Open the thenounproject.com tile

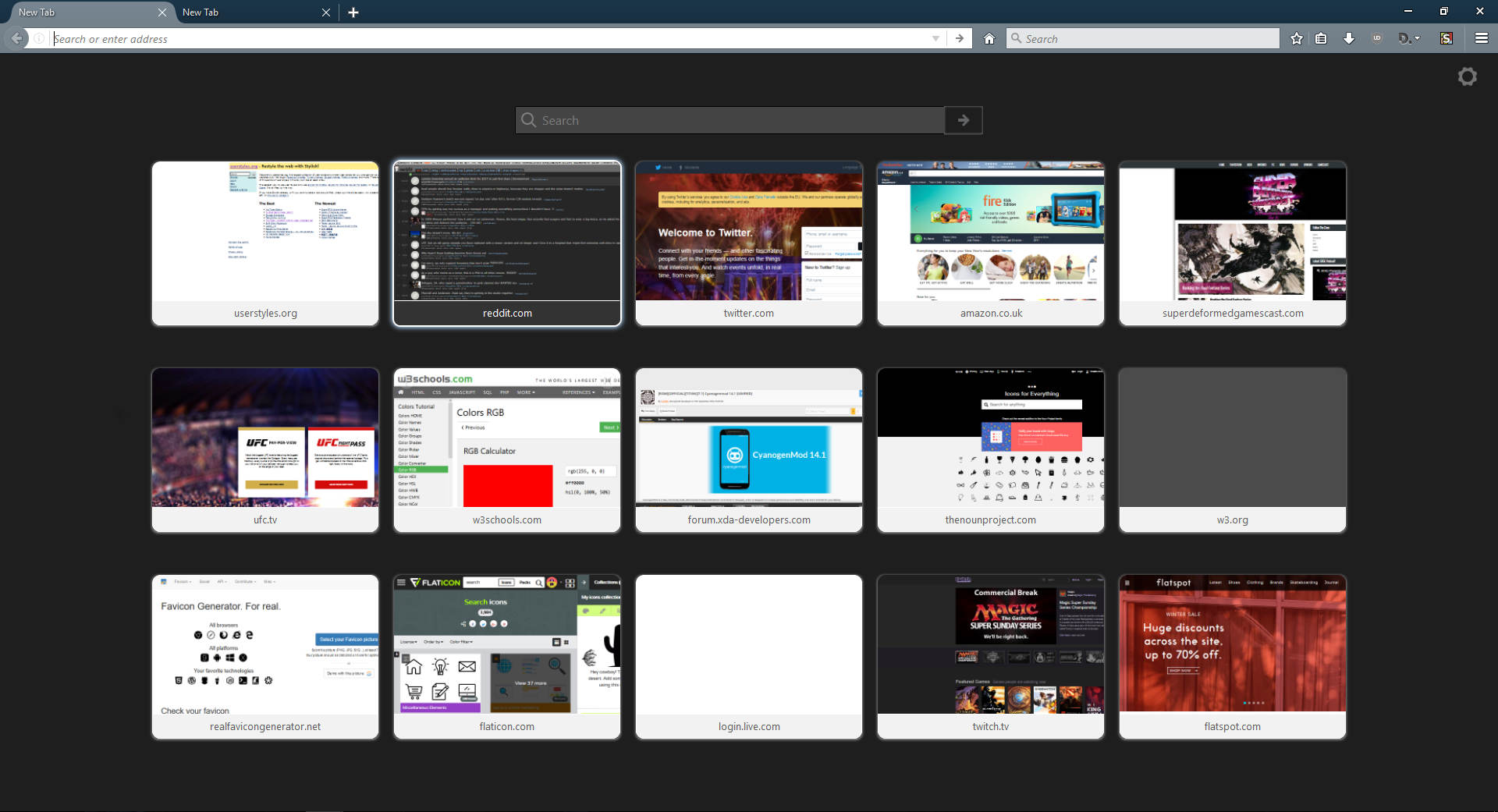point(991,450)
